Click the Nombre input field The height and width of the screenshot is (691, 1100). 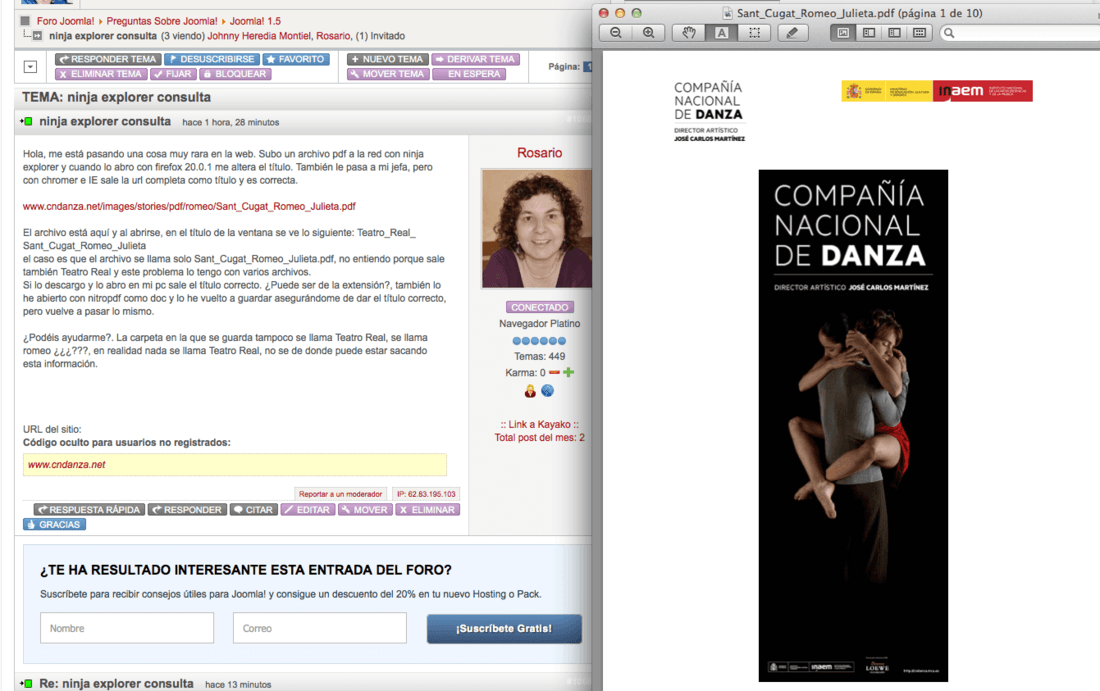[x=127, y=628]
